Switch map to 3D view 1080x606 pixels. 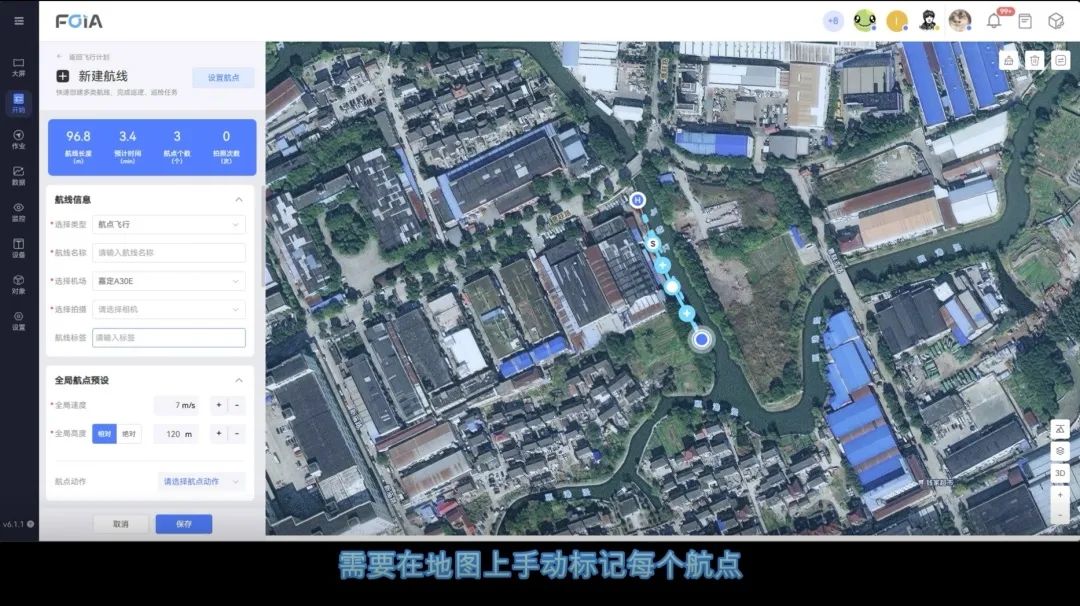click(1060, 473)
